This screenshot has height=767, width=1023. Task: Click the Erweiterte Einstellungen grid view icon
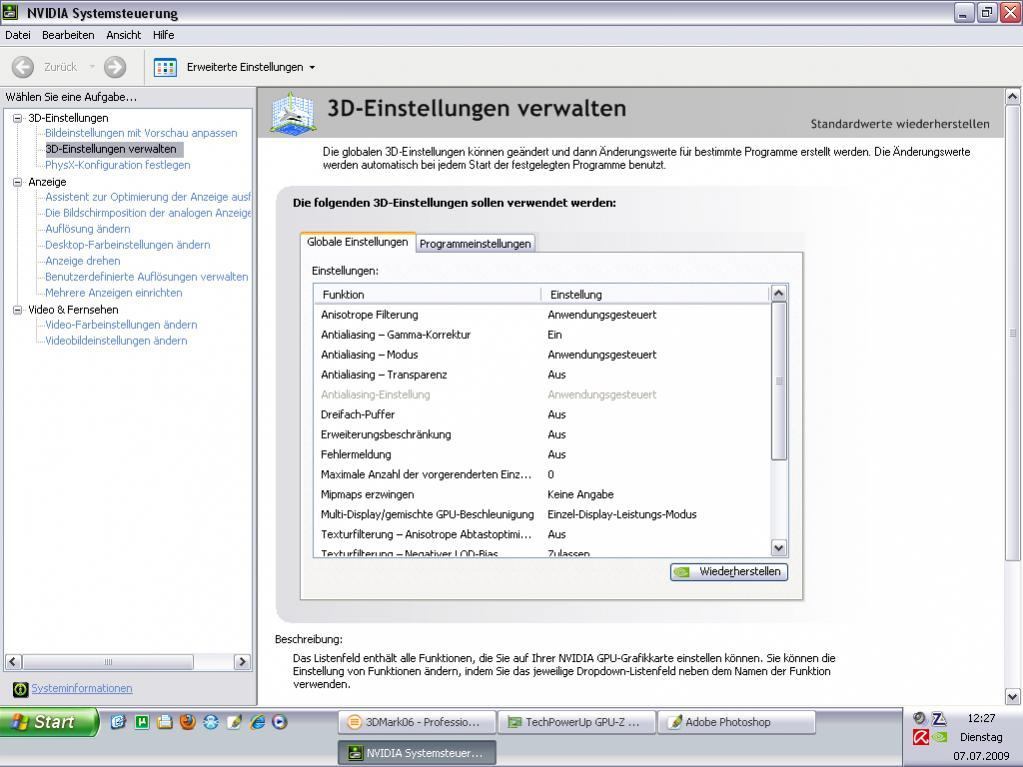(165, 67)
